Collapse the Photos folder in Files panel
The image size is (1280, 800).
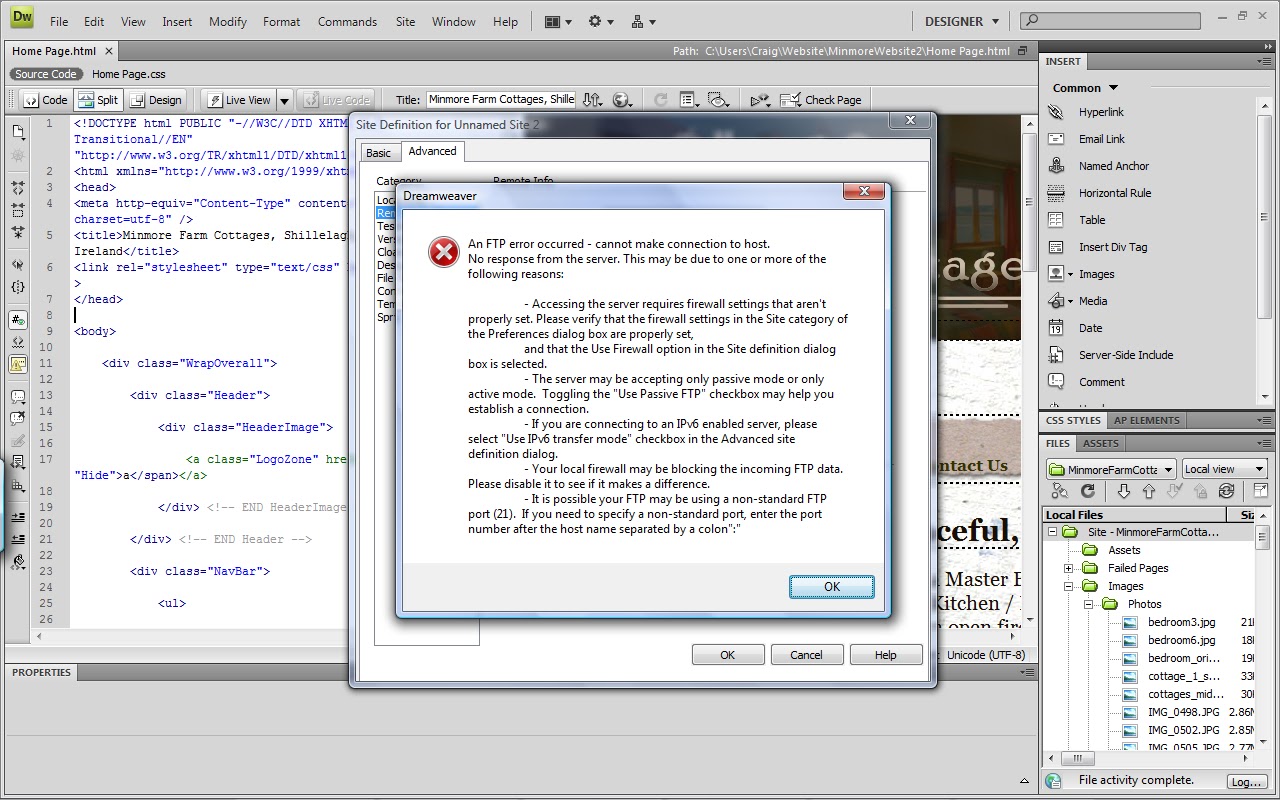[x=1088, y=605]
